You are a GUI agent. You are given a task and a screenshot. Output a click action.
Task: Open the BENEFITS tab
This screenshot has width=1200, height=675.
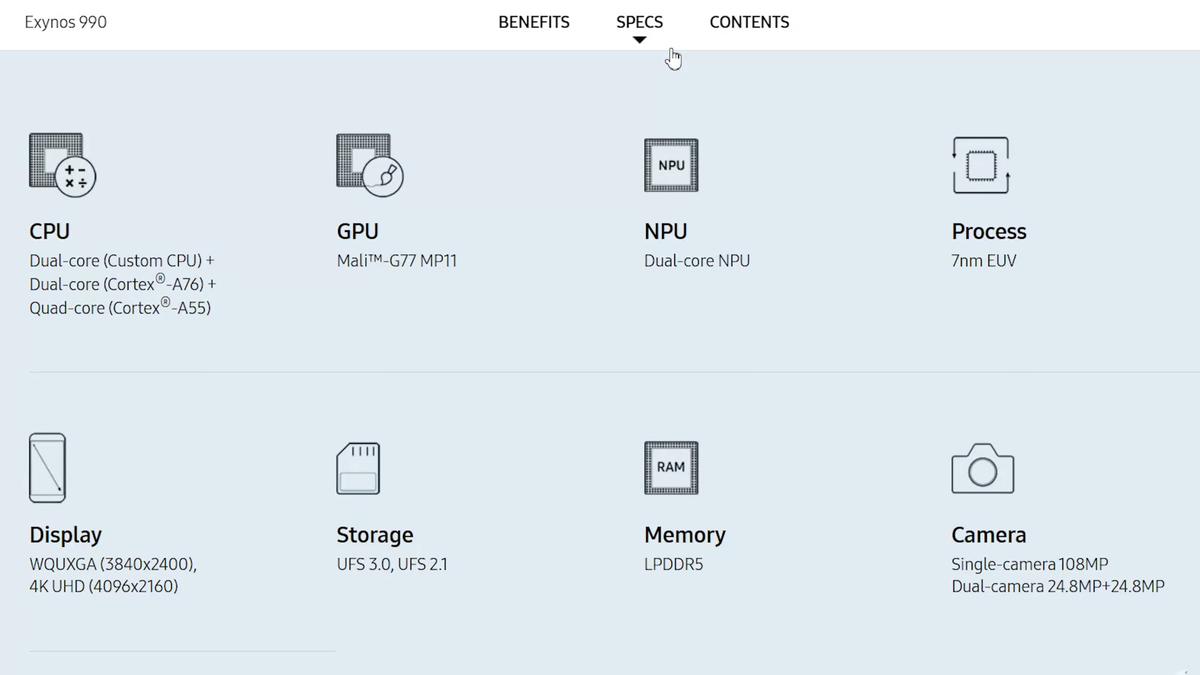pos(534,22)
